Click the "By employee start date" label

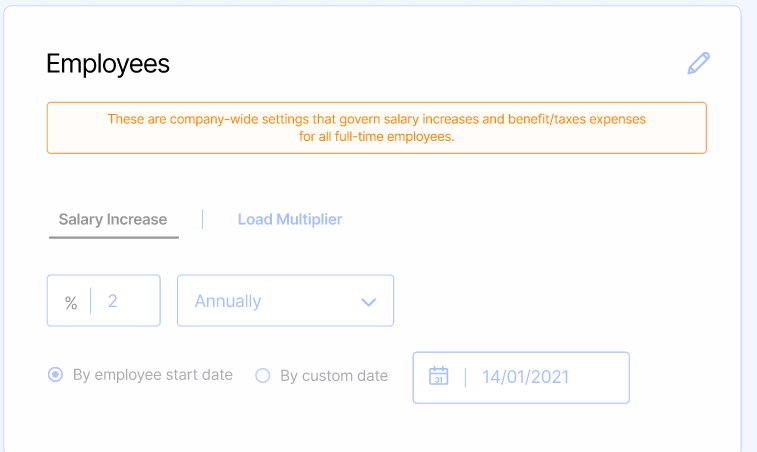pyautogui.click(x=152, y=375)
